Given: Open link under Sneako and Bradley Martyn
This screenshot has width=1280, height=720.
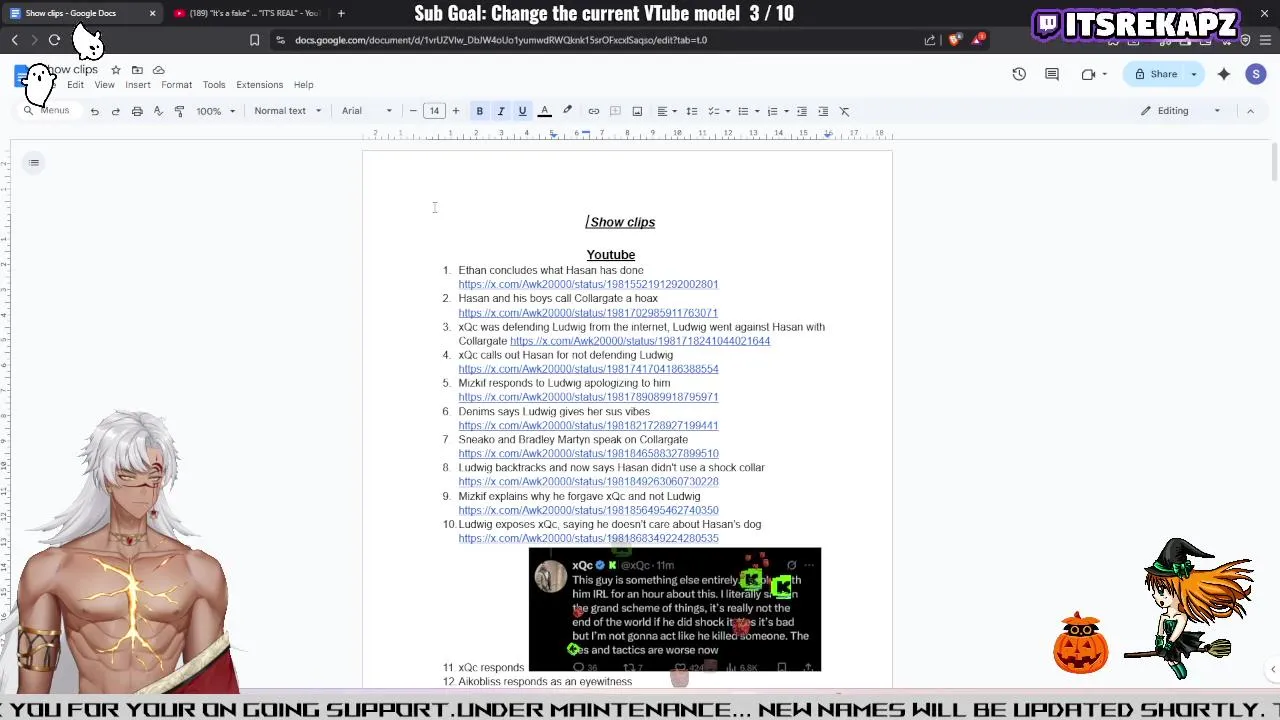Looking at the screenshot, I should (x=588, y=453).
